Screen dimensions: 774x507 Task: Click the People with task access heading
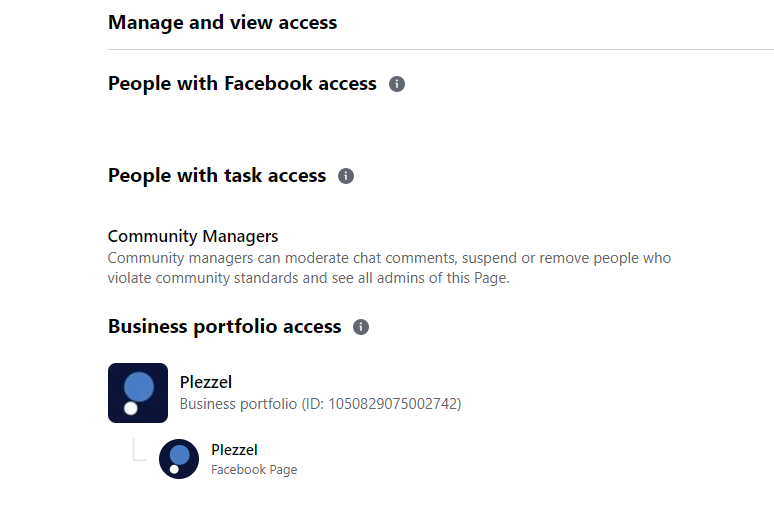(217, 175)
